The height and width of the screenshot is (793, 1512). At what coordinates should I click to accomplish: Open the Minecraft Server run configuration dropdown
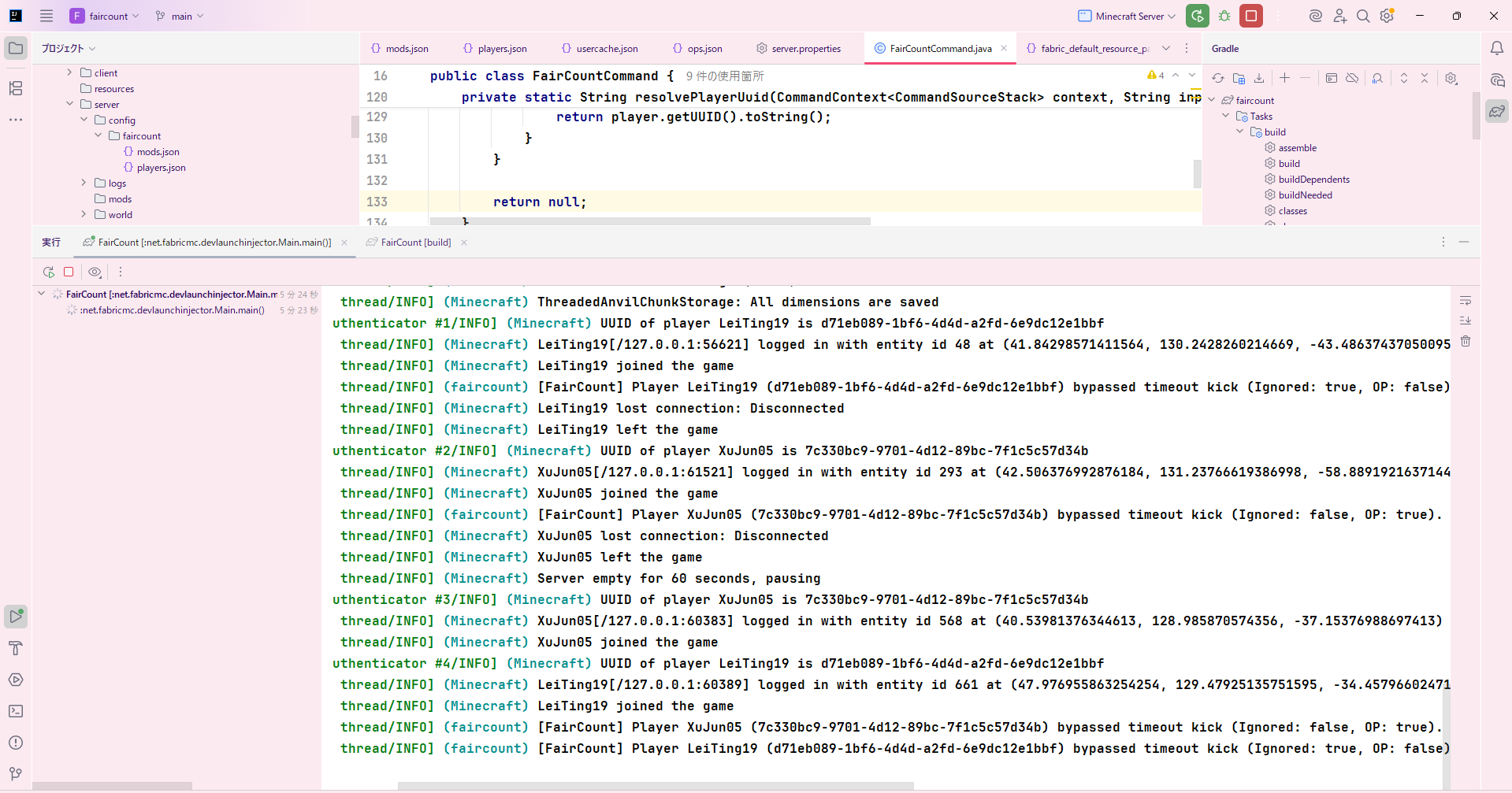(x=1127, y=16)
